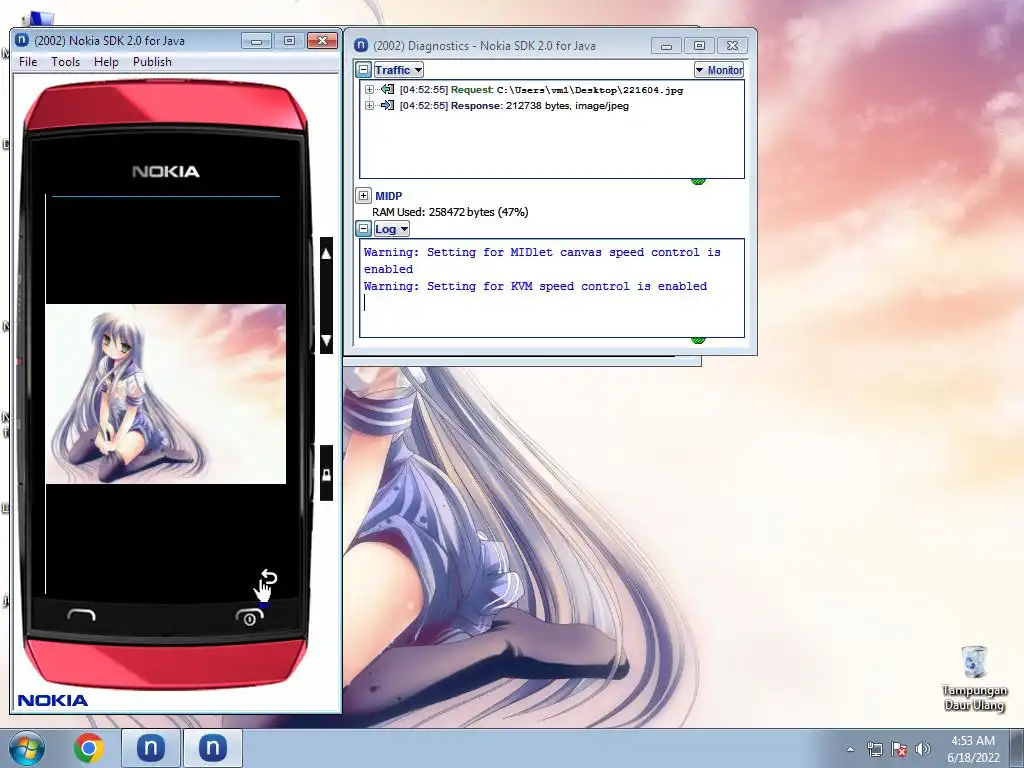Open the Monitor dropdown
The image size is (1024, 768).
click(719, 70)
